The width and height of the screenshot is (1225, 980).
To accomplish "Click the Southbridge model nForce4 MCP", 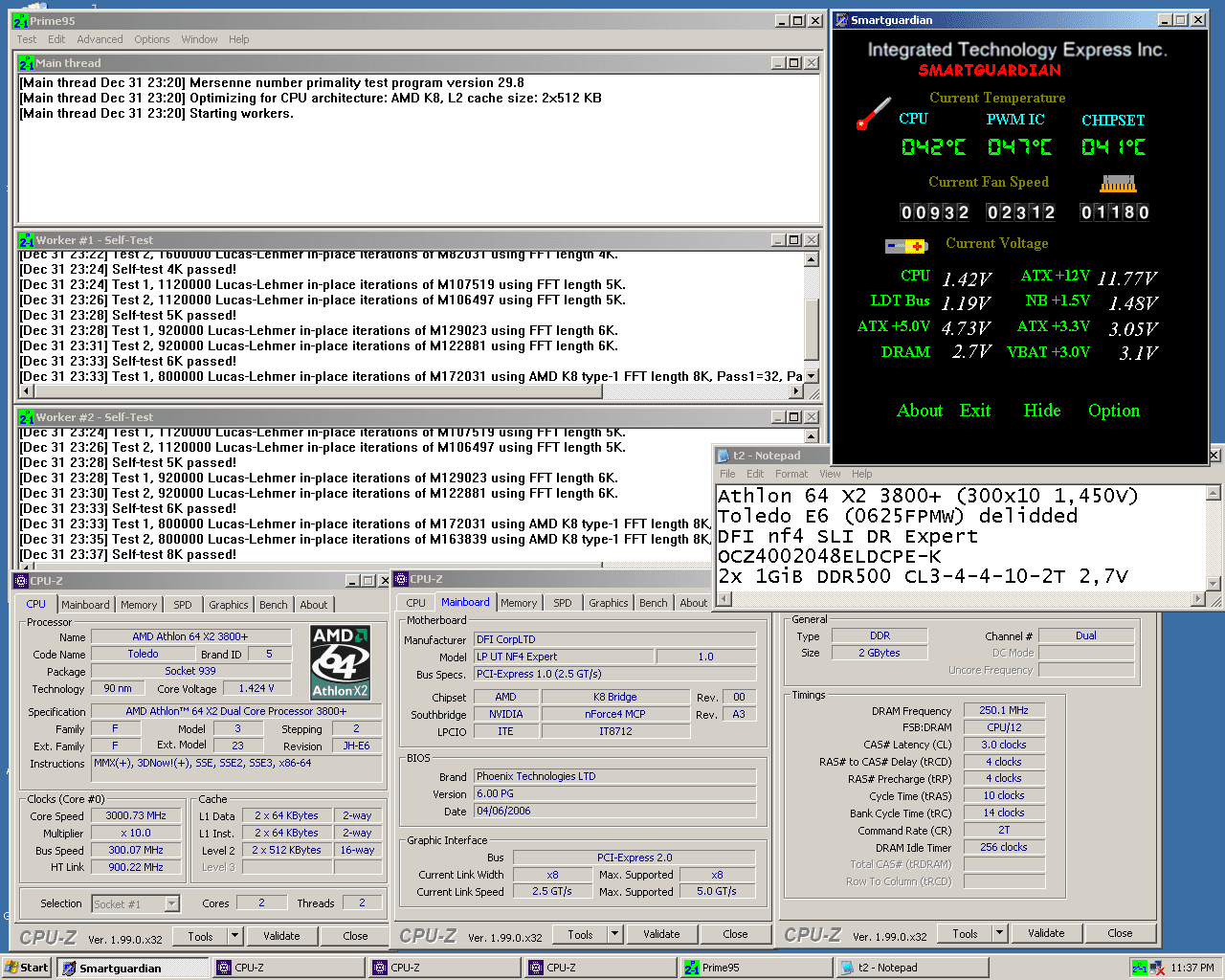I will coord(615,714).
